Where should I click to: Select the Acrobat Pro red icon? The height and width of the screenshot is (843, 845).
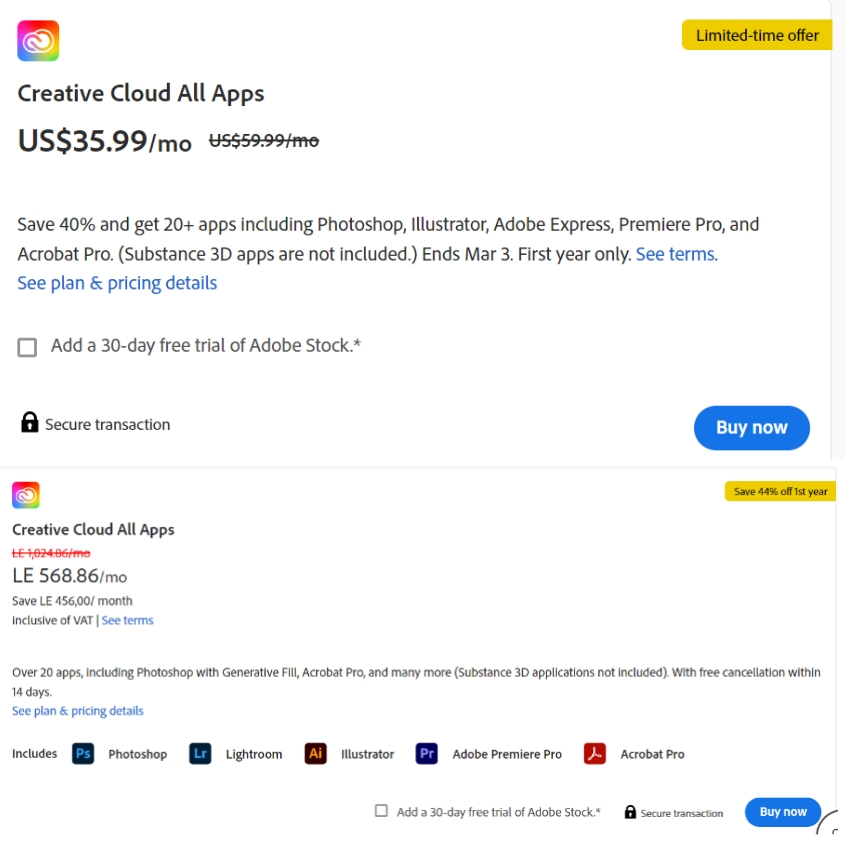[x=594, y=754]
